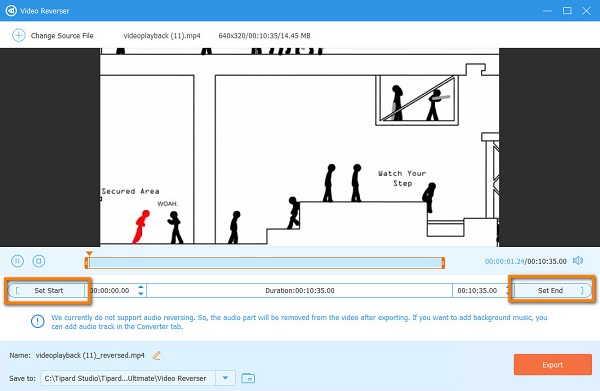Click the orange playhead marker on the timeline
This screenshot has height=391, width=600.
tap(89, 254)
